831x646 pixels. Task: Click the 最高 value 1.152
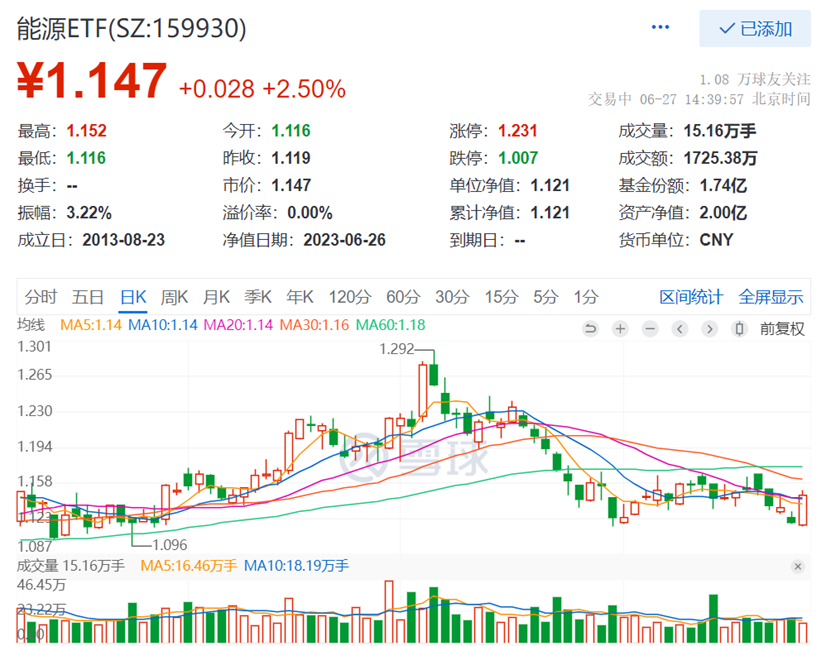(86, 130)
